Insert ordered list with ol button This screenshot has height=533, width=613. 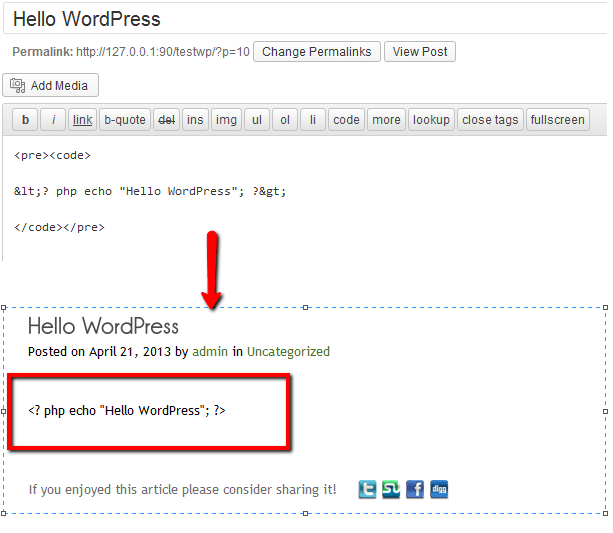coord(285,120)
